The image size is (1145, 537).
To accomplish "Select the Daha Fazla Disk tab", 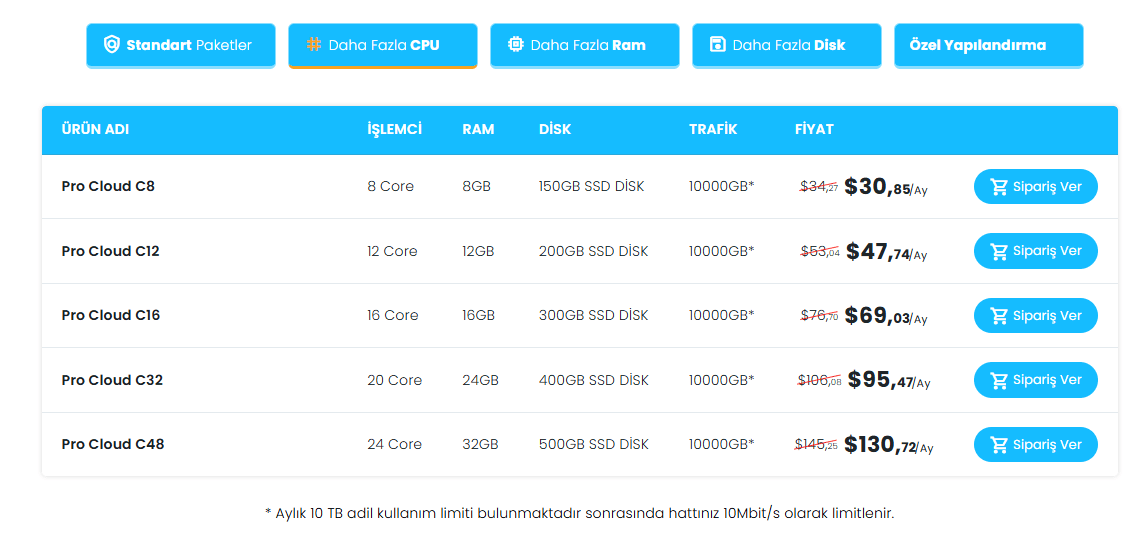I will point(787,45).
